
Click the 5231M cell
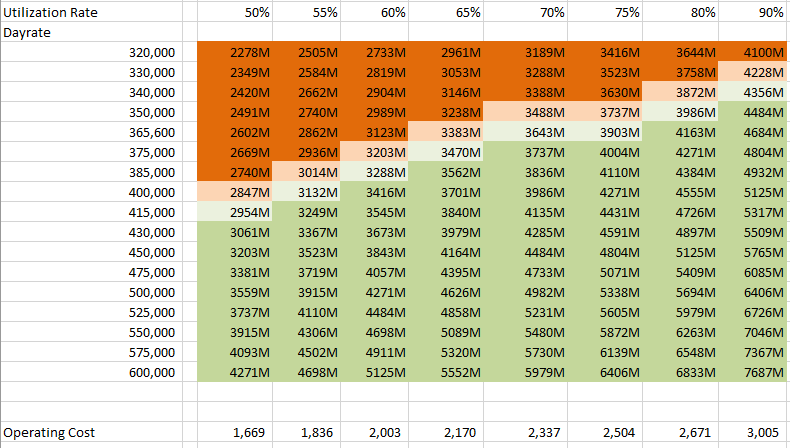coord(525,312)
